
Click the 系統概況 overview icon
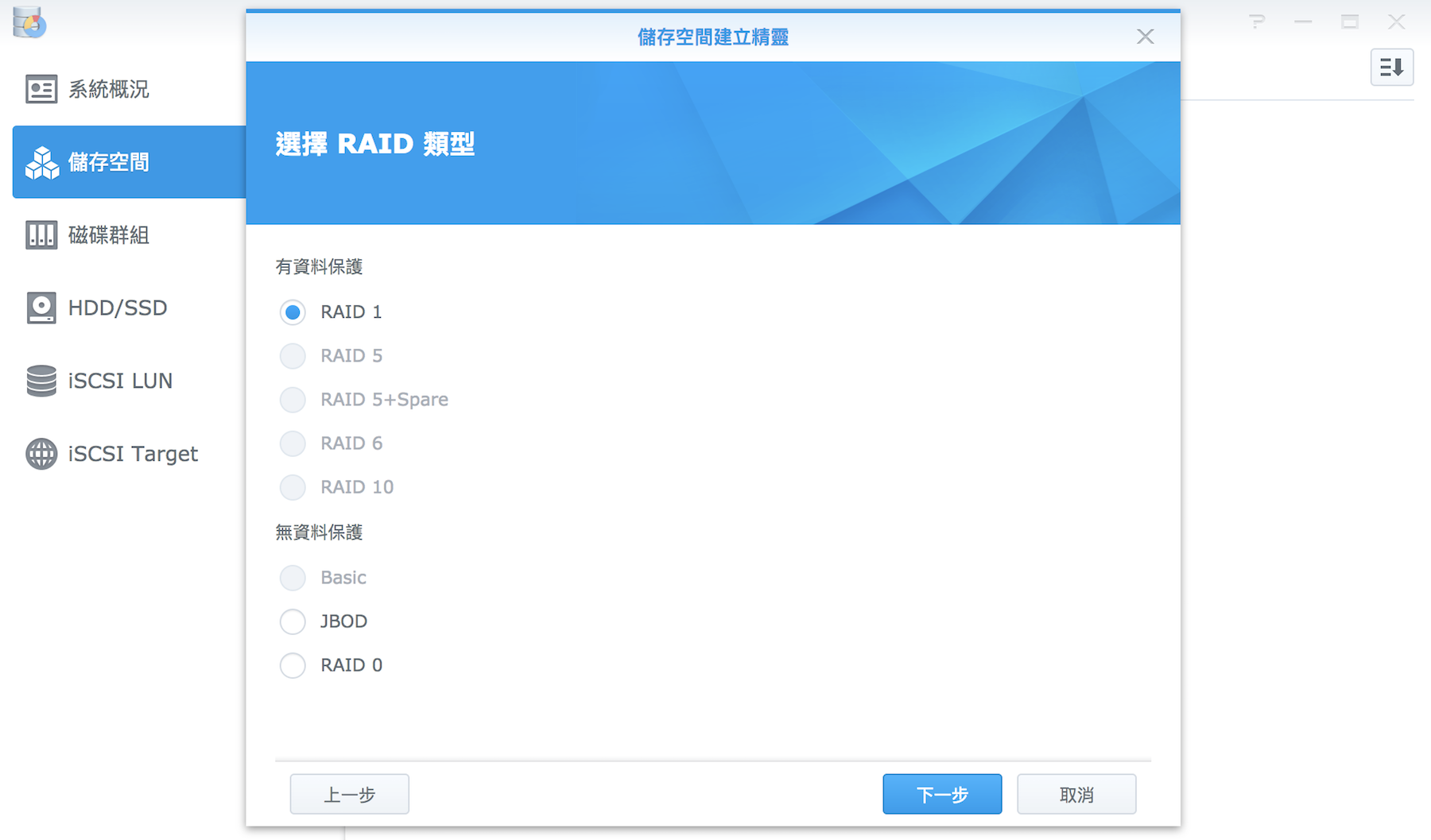[x=41, y=89]
